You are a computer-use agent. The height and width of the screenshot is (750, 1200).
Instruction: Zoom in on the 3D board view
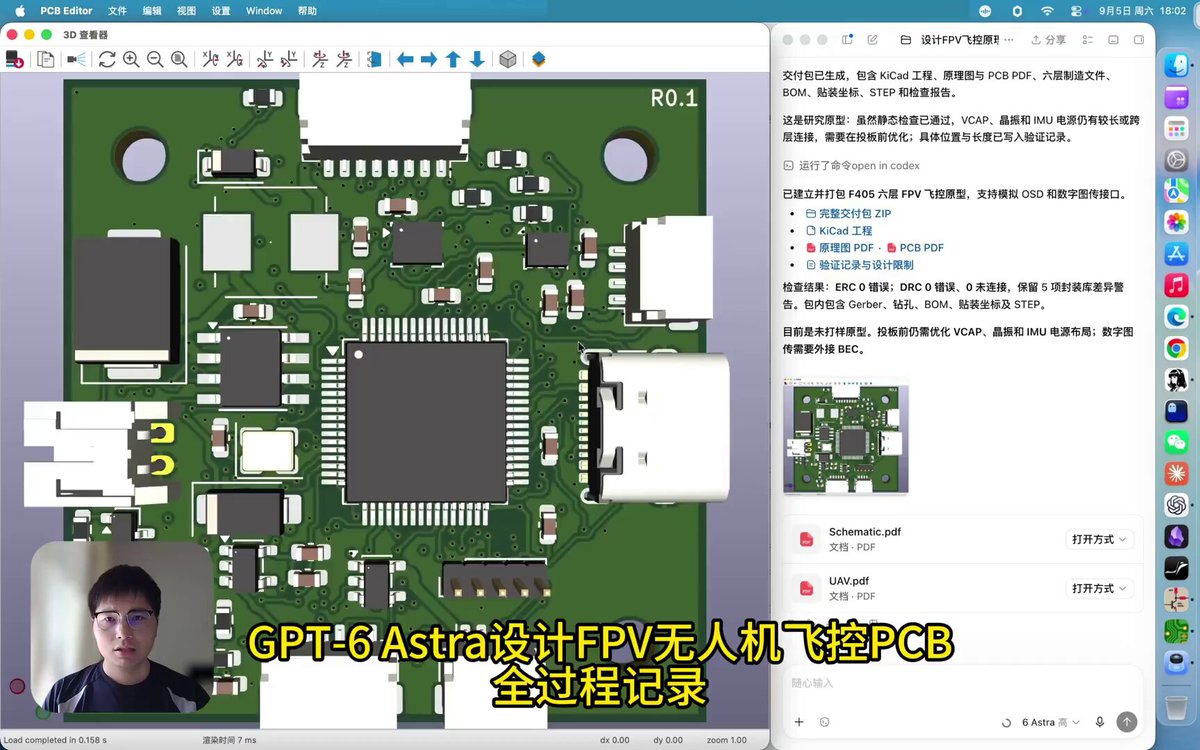(131, 59)
